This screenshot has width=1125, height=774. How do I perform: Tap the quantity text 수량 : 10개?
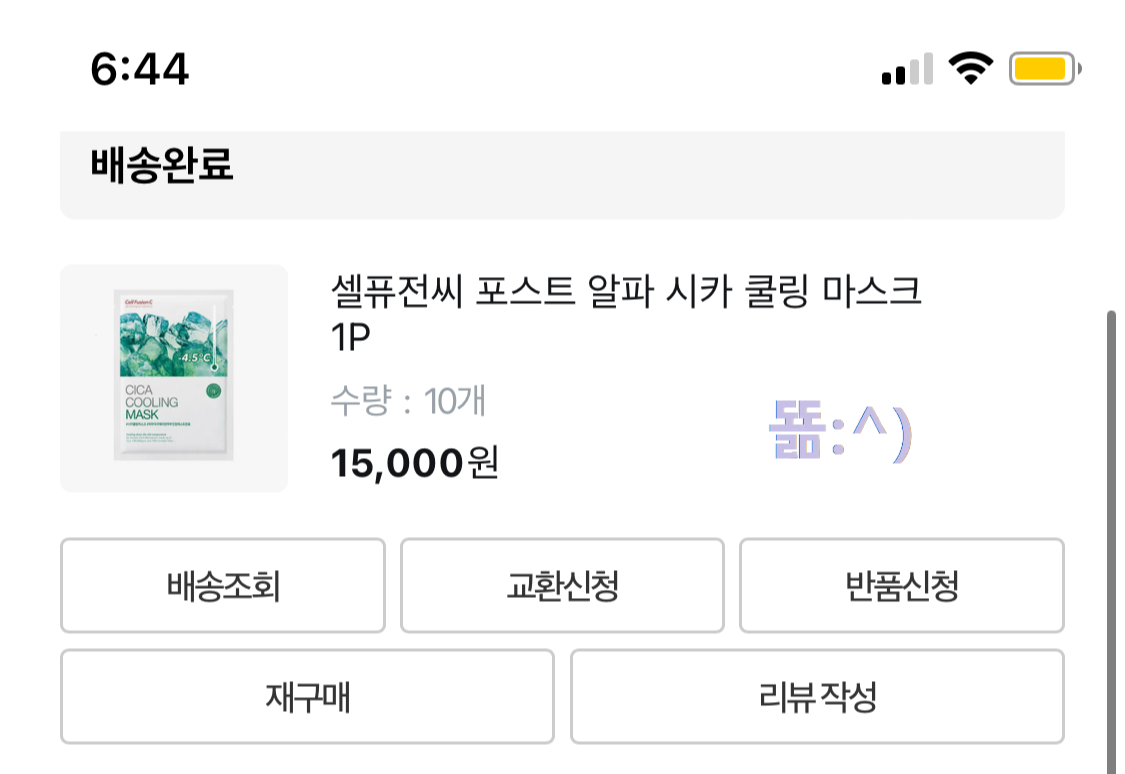pos(407,401)
